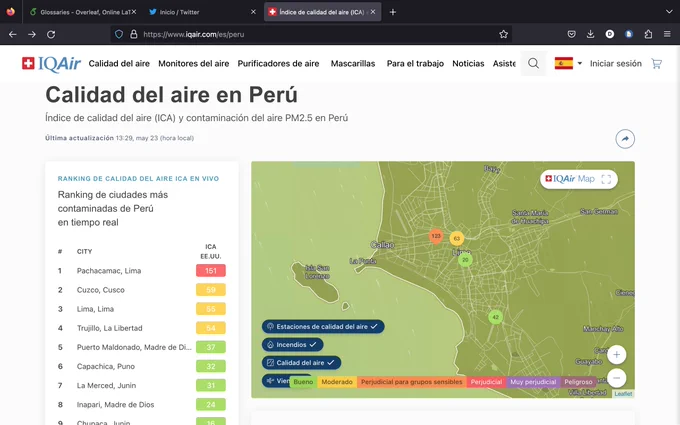
Task: Zoom in on the map with plus
Action: tap(616, 355)
